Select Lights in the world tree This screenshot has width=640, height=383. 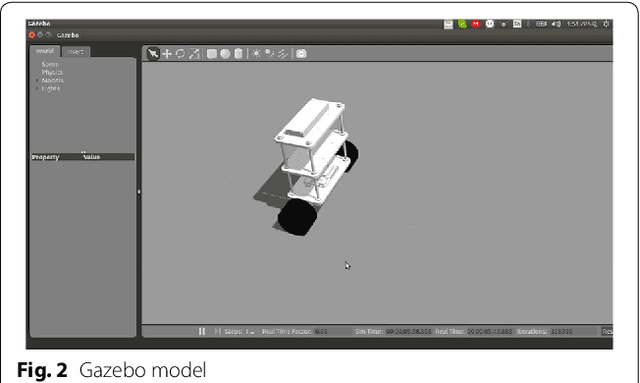[x=51, y=88]
